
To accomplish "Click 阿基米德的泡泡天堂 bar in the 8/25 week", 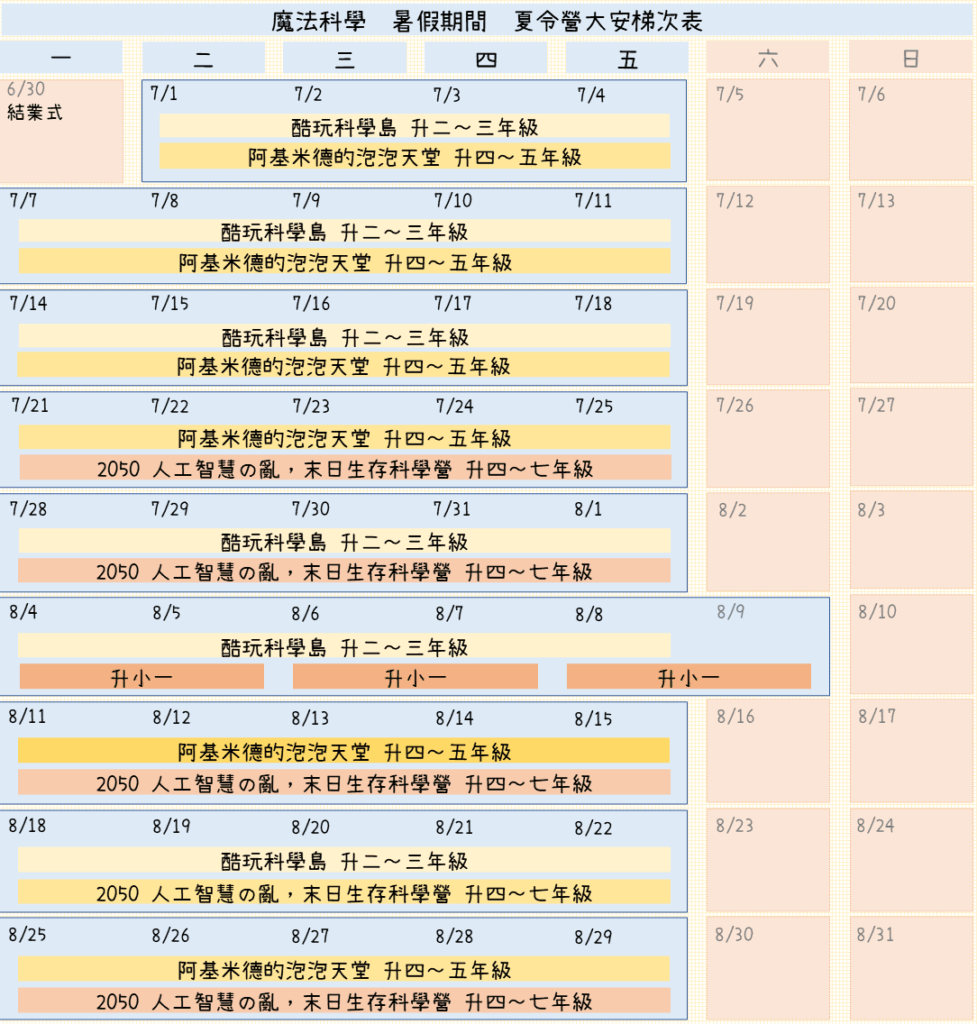I will 344,969.
